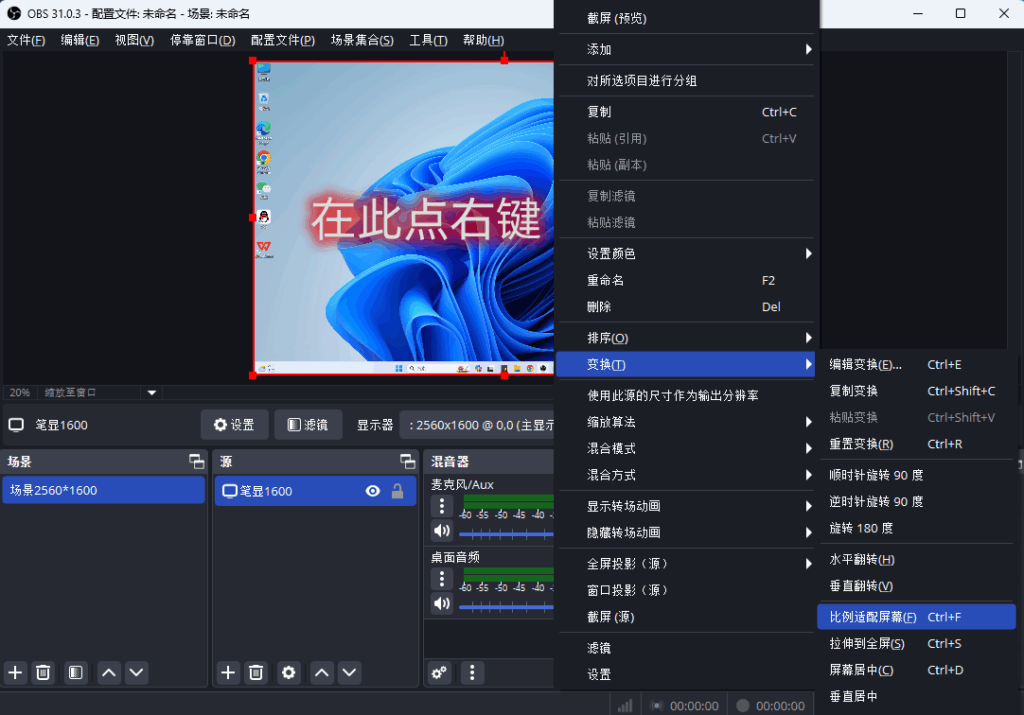Choose 编辑变换 entry

(x=916, y=365)
